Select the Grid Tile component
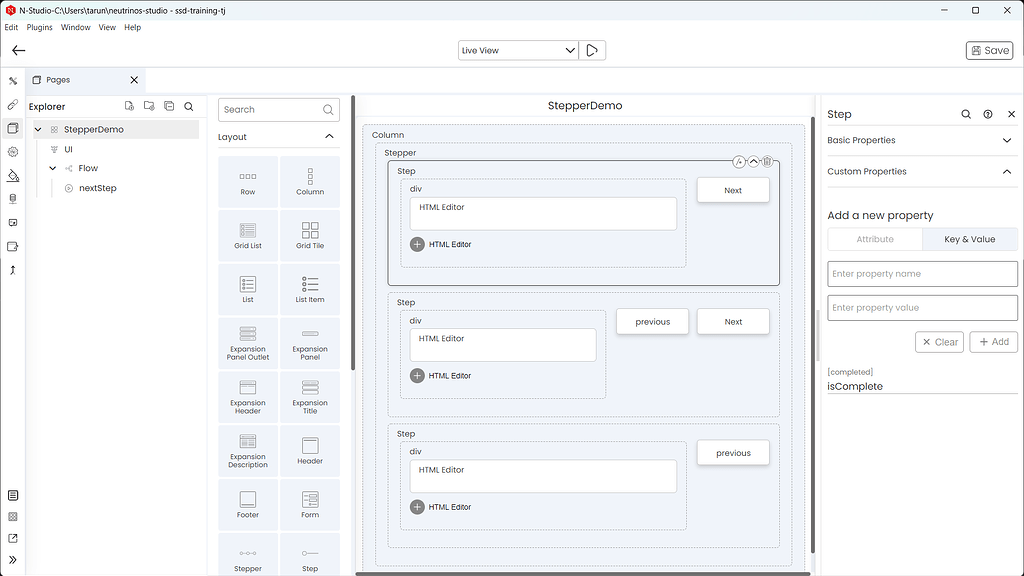Viewport: 1024px width, 576px height. pyautogui.click(x=310, y=236)
